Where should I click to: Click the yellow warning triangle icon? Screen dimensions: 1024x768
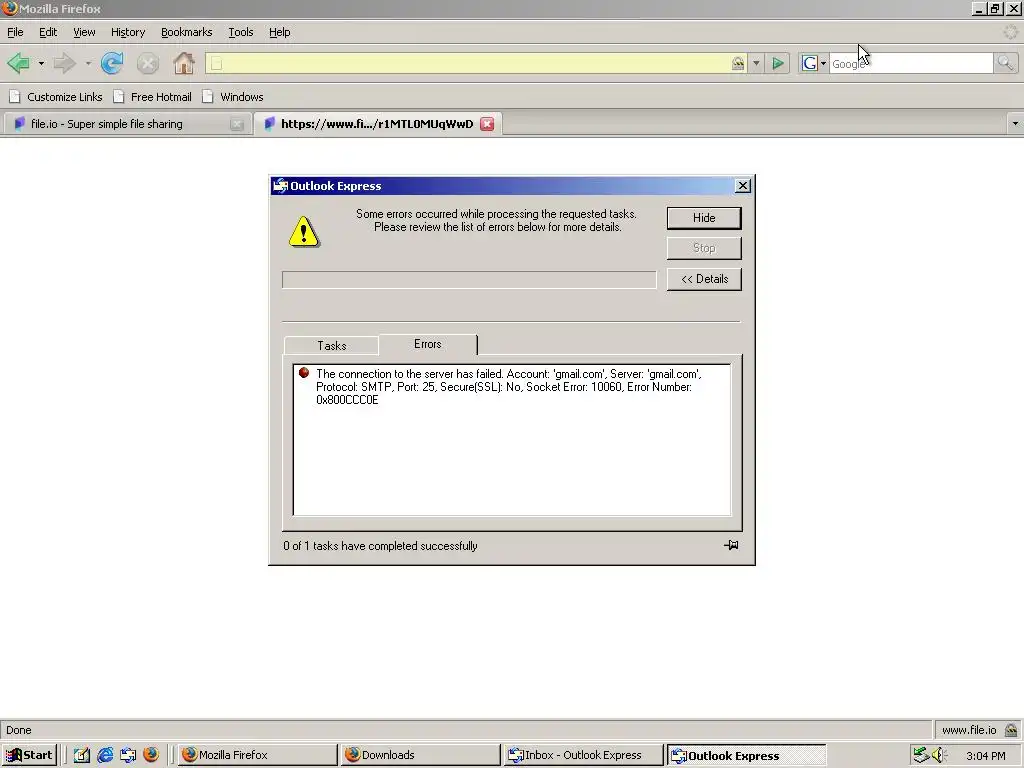click(304, 232)
